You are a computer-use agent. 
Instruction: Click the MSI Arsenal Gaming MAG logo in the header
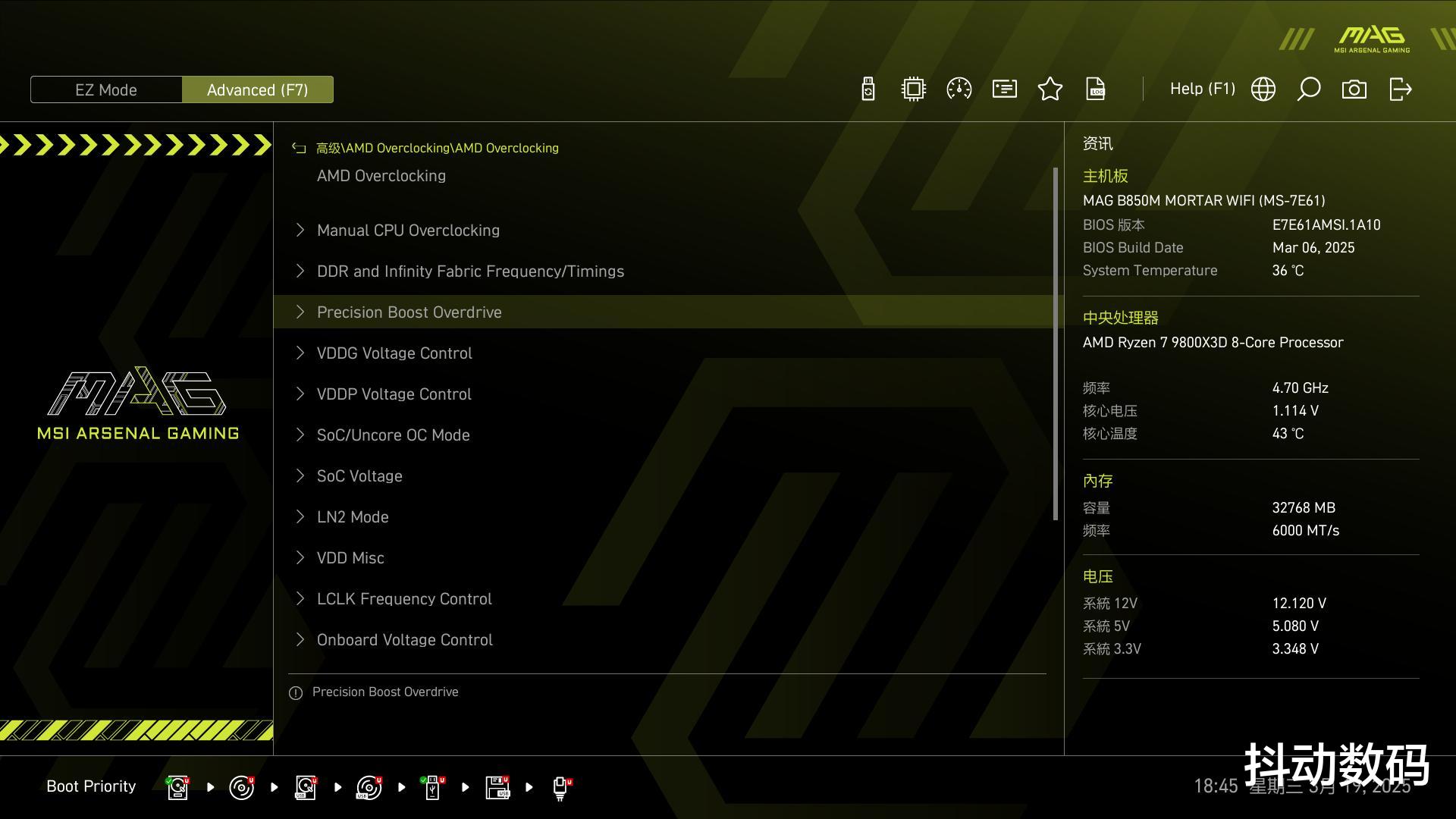click(x=1372, y=39)
